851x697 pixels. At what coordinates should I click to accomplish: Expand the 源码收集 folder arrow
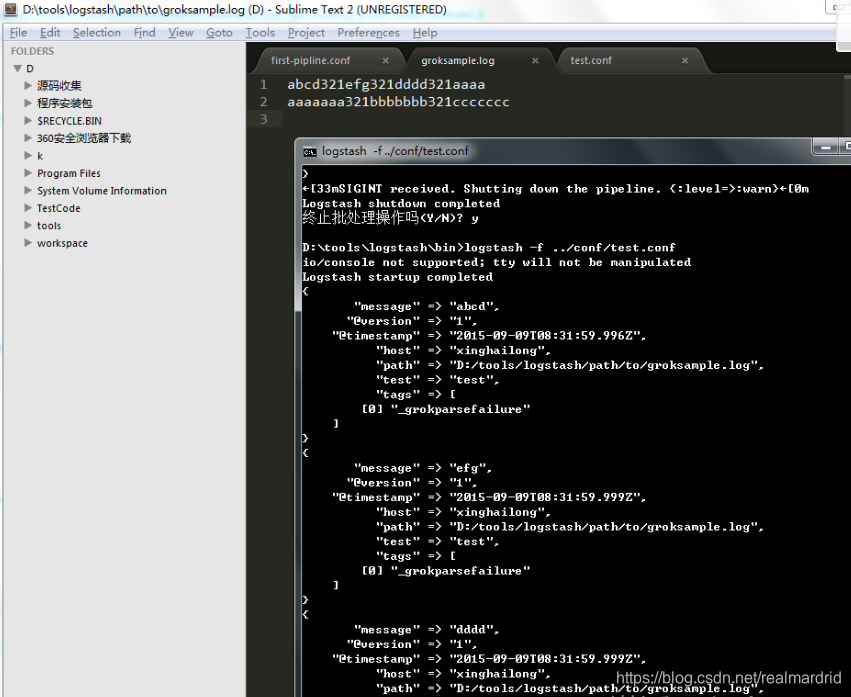(x=28, y=85)
